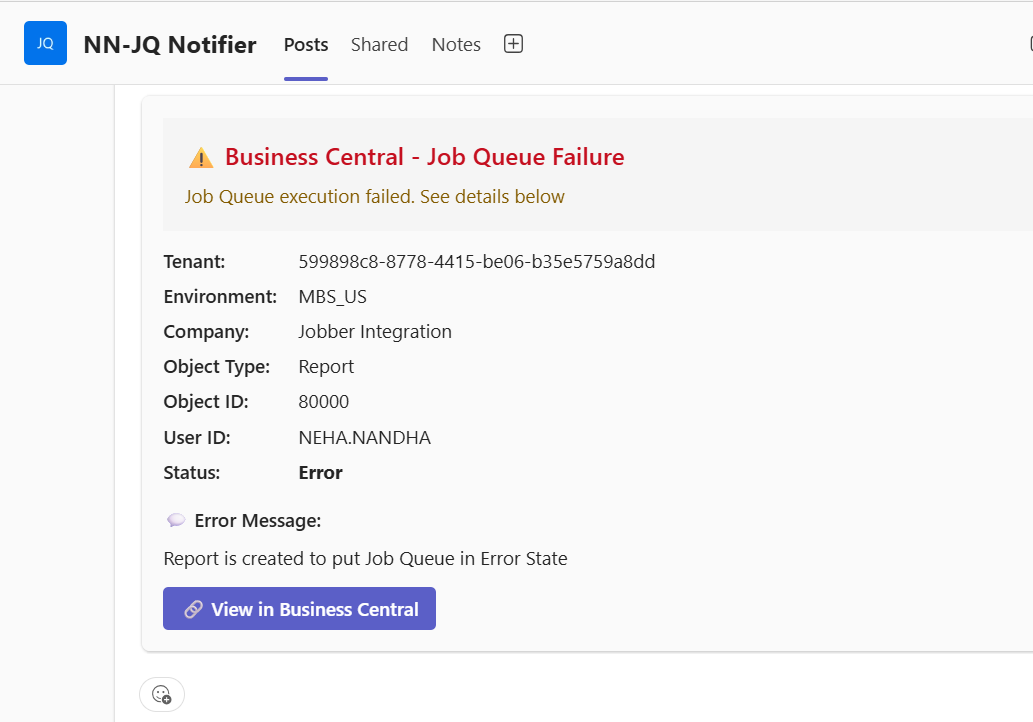Click the MBS_US environment value
The height and width of the screenshot is (722, 1033).
coord(333,297)
